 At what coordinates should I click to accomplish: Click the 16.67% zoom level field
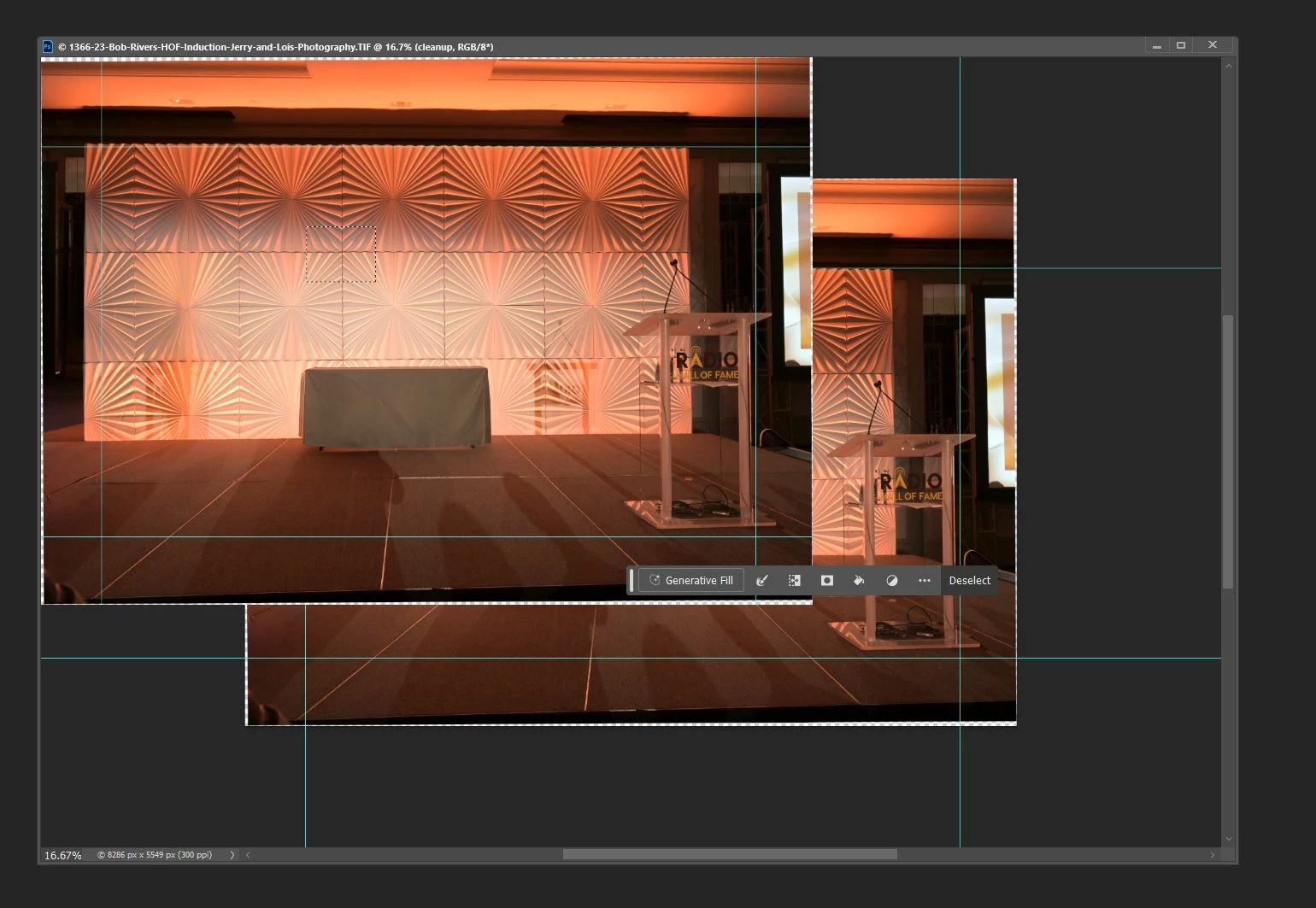[63, 855]
